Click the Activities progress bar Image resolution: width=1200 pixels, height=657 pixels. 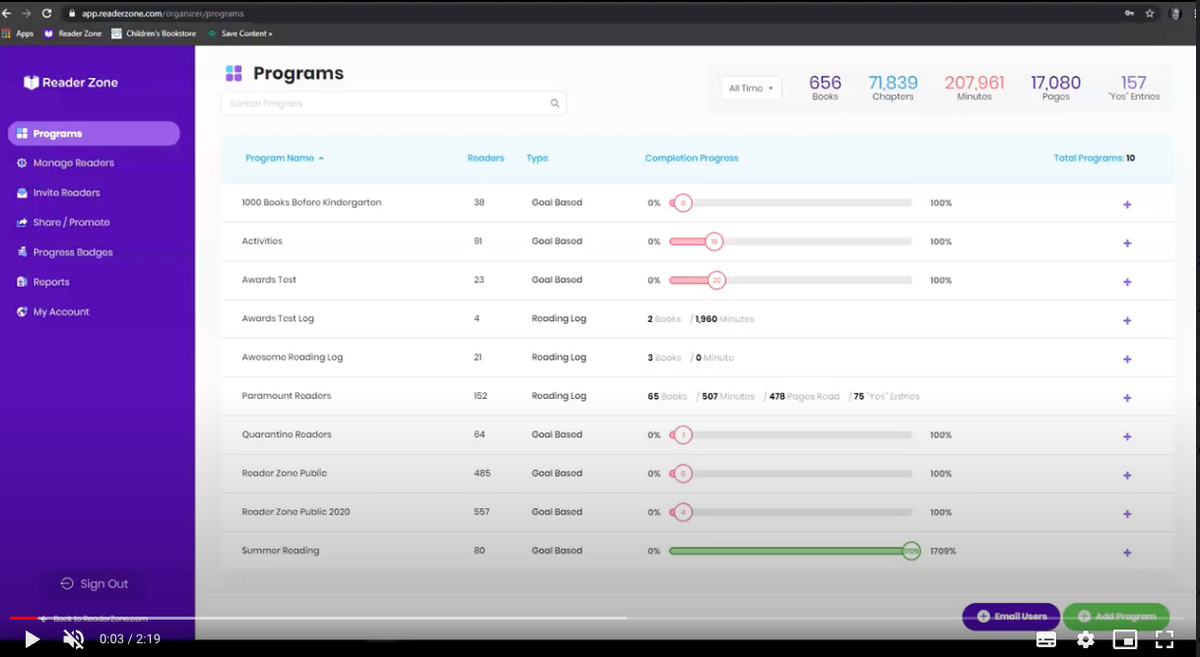[790, 241]
